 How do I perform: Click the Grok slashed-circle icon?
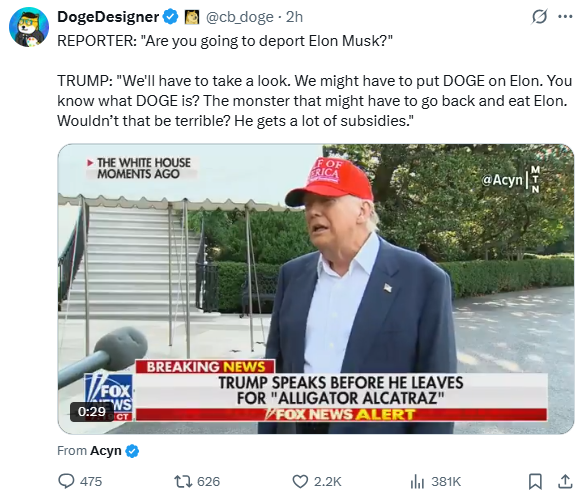539,17
